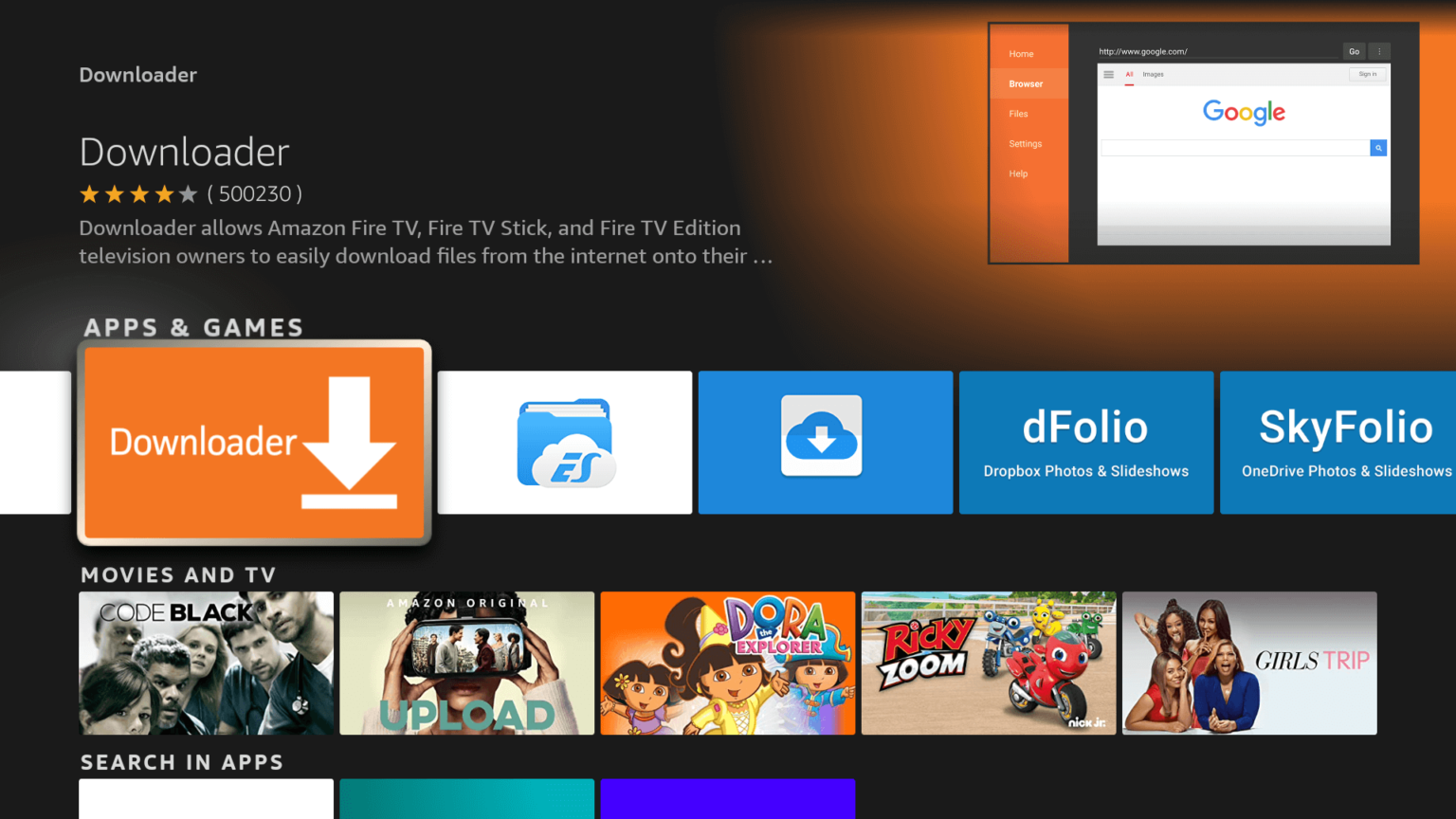Select the Upload Amazon Original thumbnail
Screen dimensions: 1456x819
467,664
